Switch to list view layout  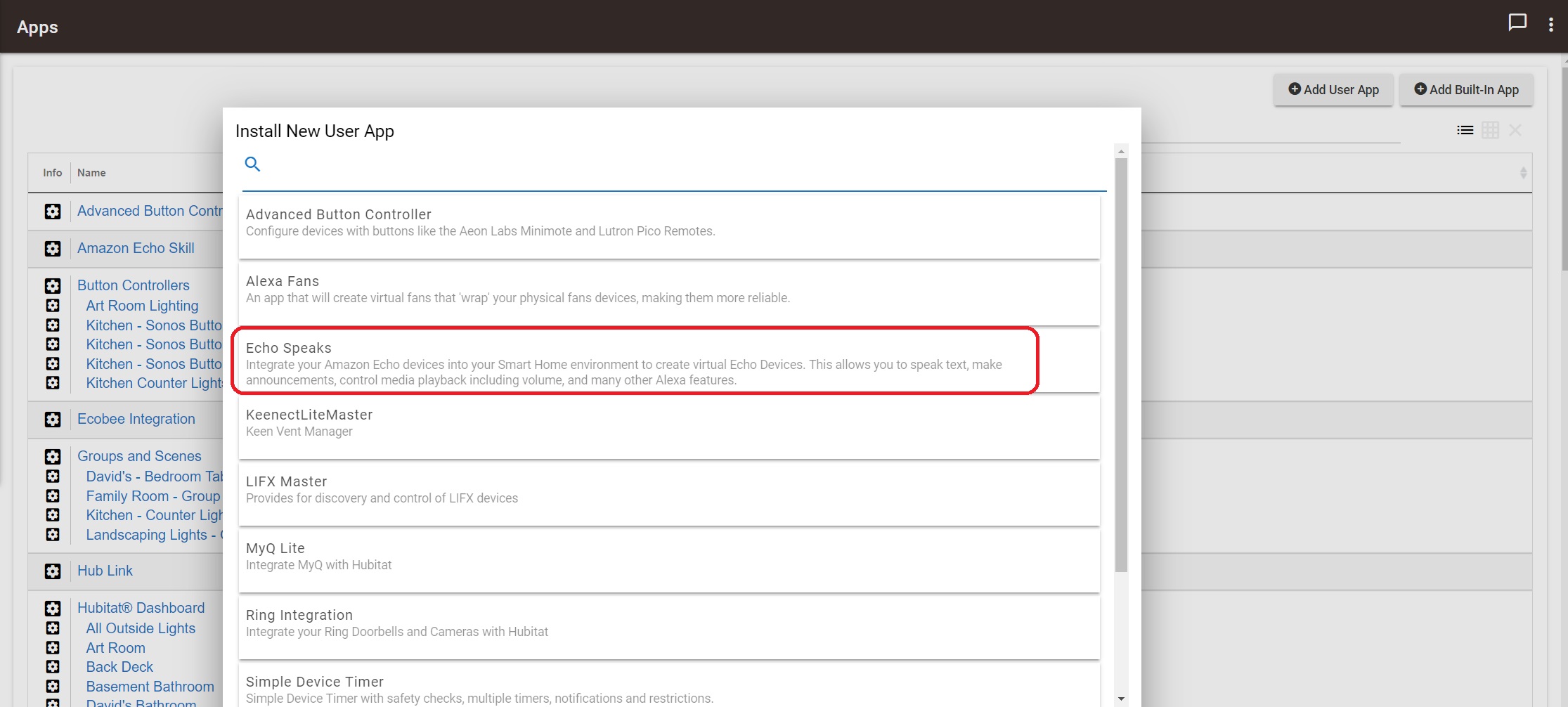(x=1465, y=130)
